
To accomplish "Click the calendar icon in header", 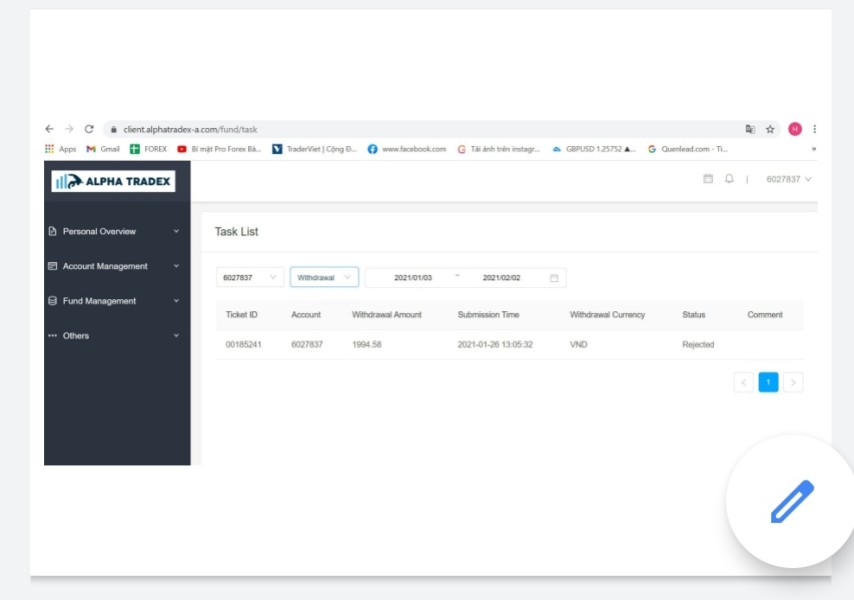I will (x=707, y=179).
